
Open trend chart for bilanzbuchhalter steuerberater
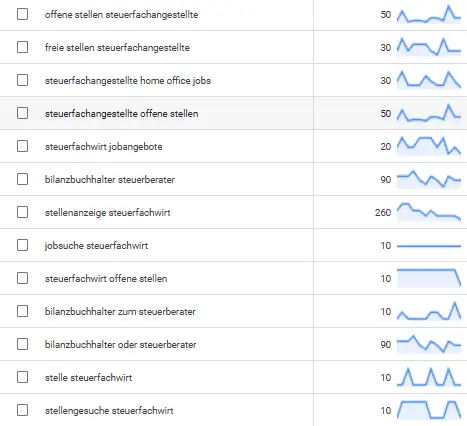(x=429, y=179)
